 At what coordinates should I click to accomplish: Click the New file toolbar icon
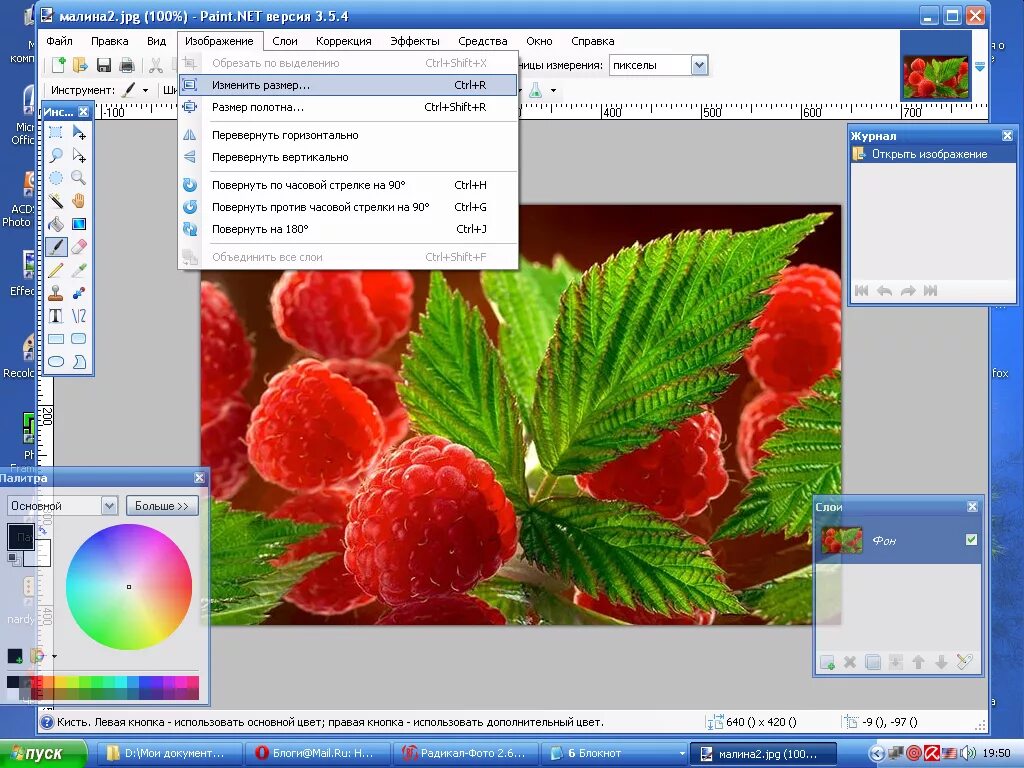59,65
